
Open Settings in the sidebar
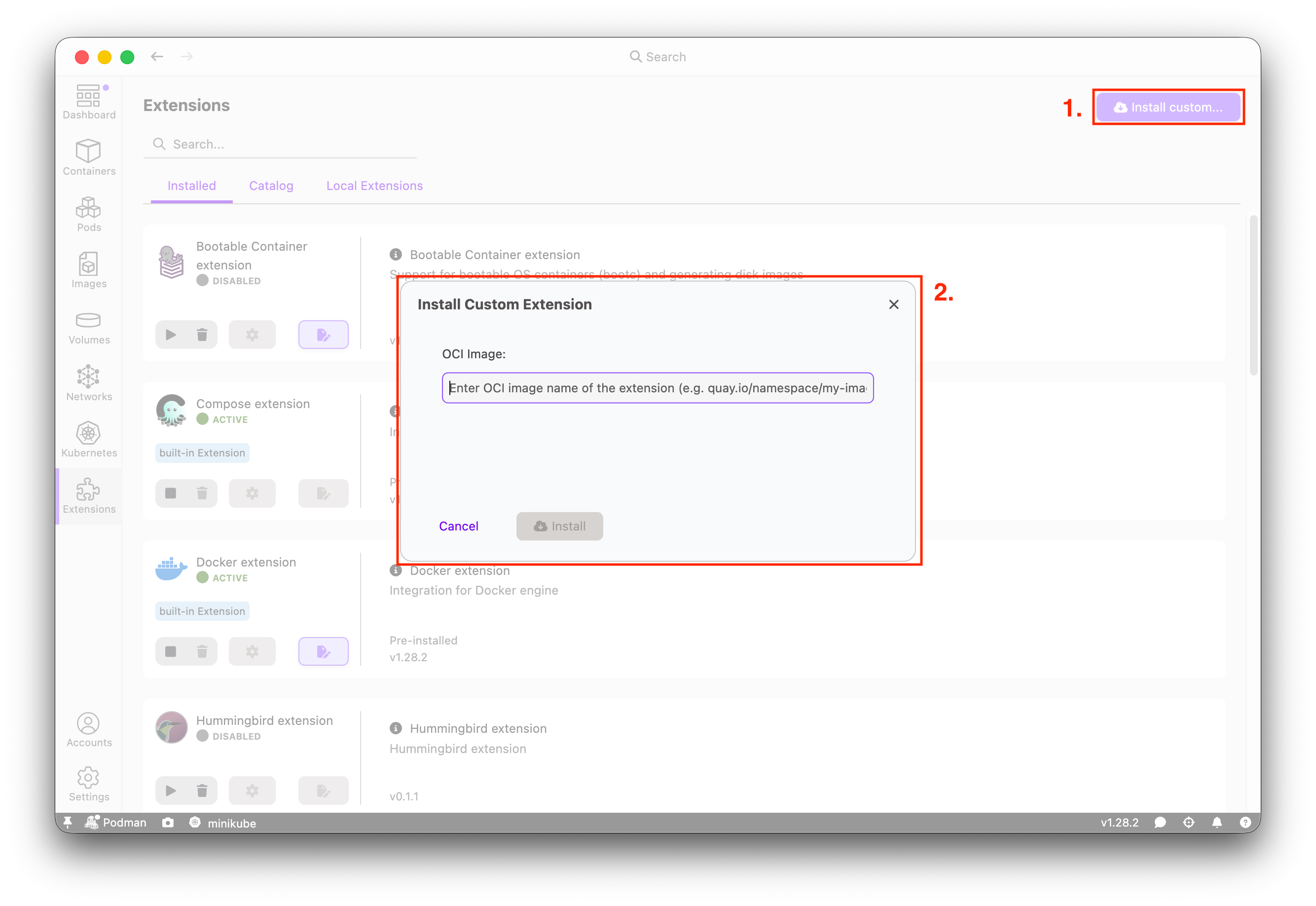[88, 784]
